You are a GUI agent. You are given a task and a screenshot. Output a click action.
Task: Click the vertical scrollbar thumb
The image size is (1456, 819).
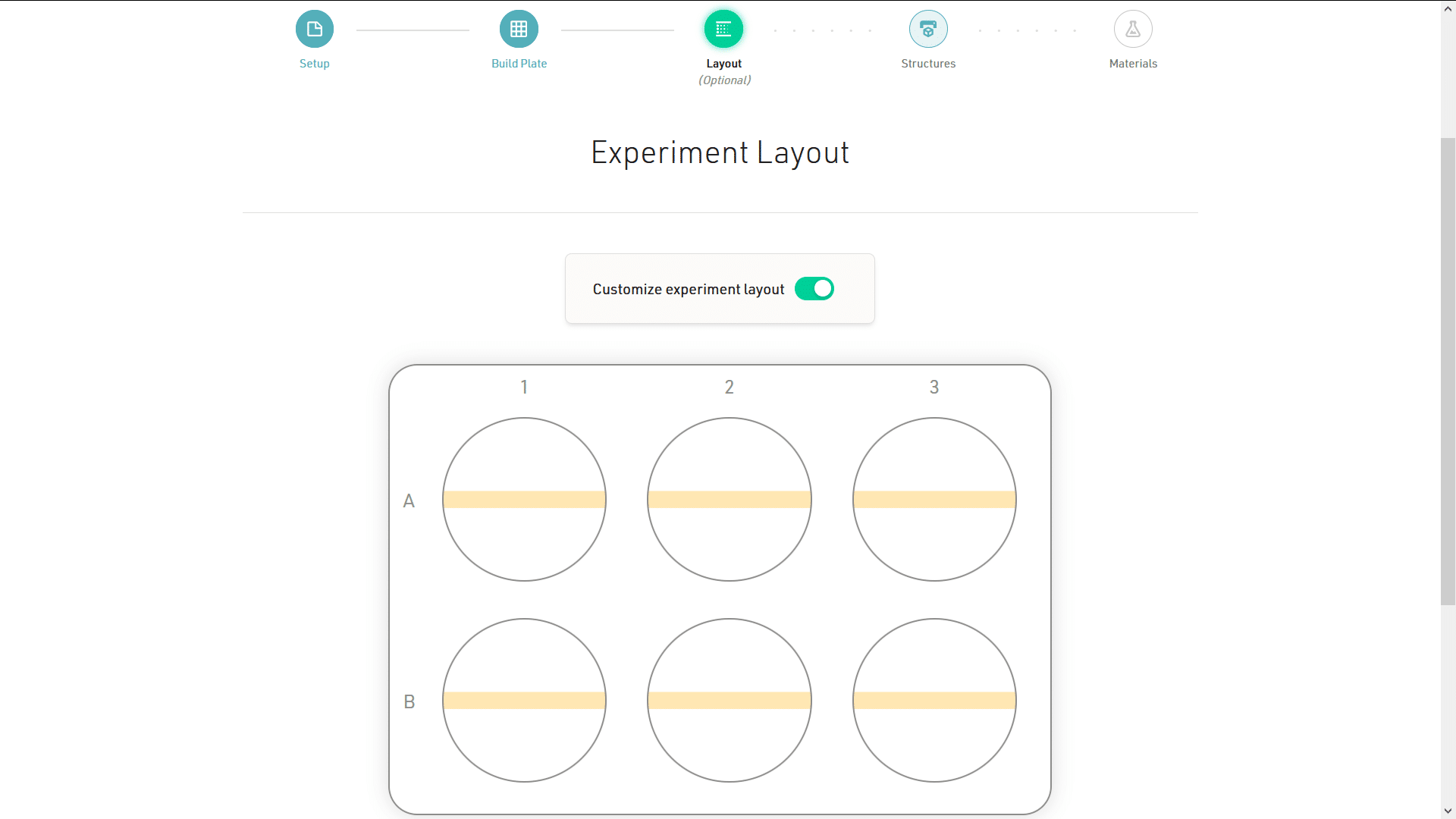click(1448, 372)
